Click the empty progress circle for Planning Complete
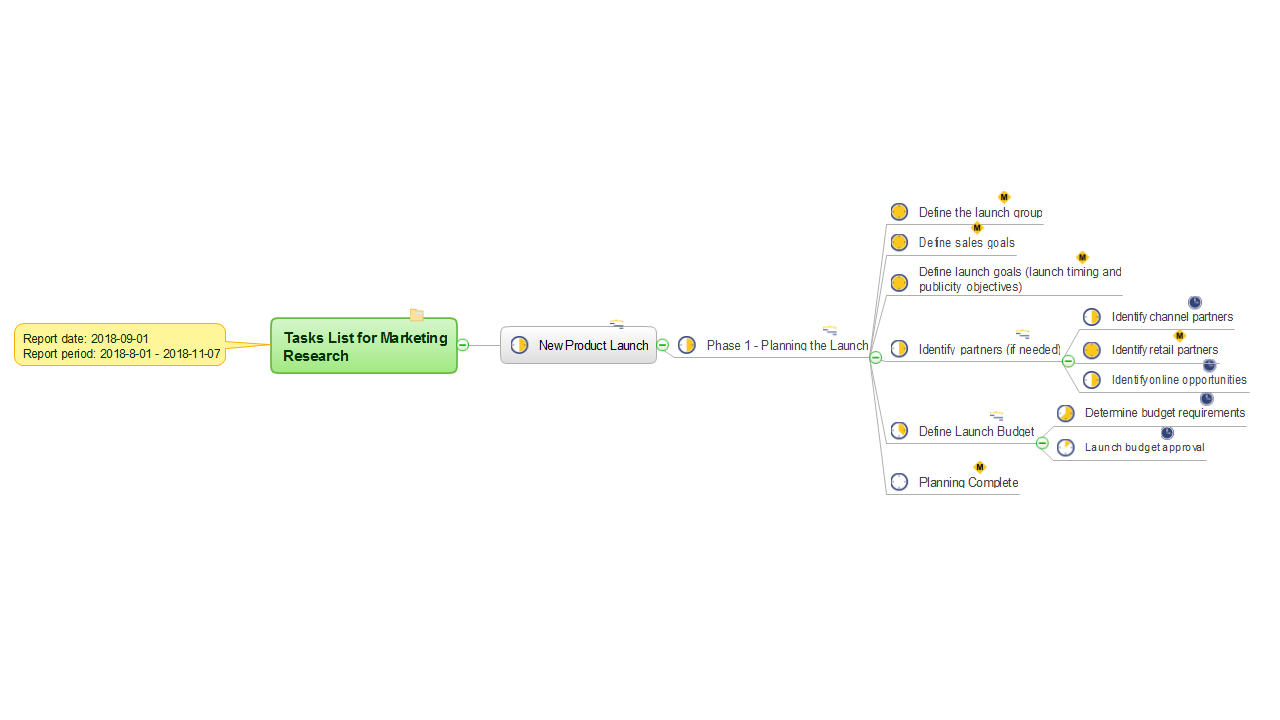Viewport: 1280px width, 720px height. [x=899, y=482]
